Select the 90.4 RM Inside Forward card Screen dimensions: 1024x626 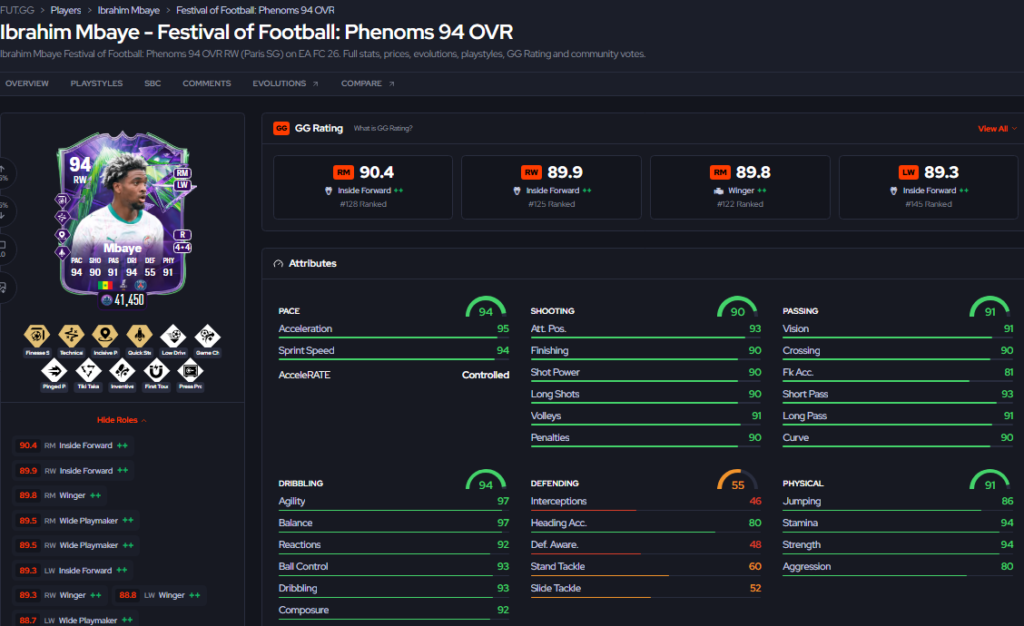[x=363, y=187]
